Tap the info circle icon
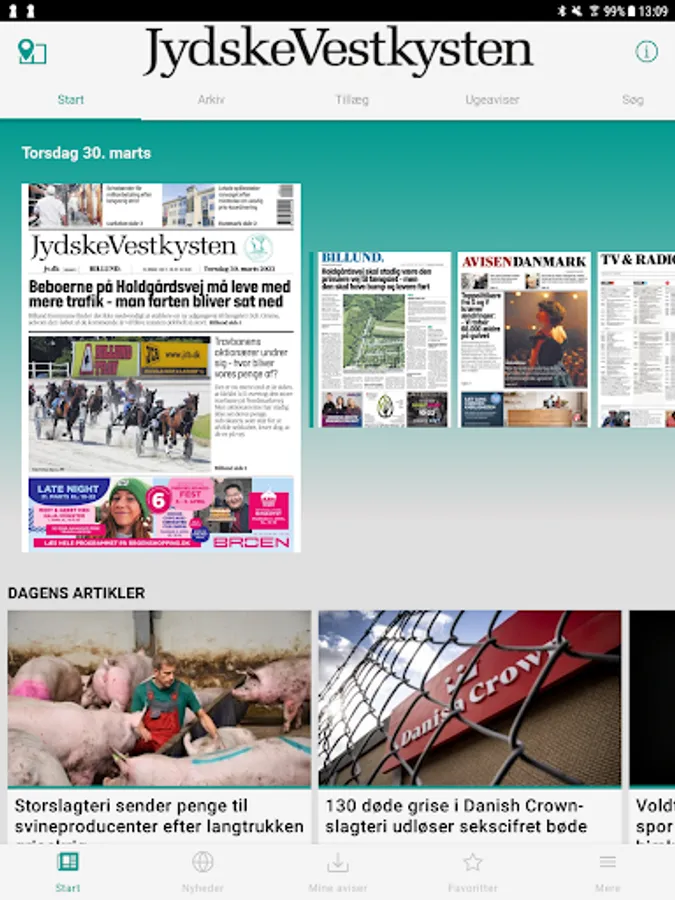The height and width of the screenshot is (900, 675). pos(646,52)
